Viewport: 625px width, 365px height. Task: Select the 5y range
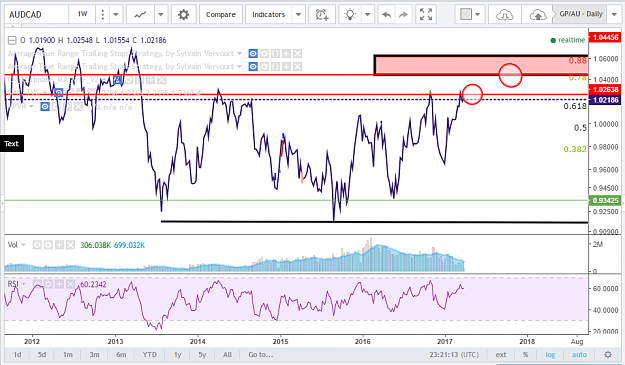tap(202, 354)
